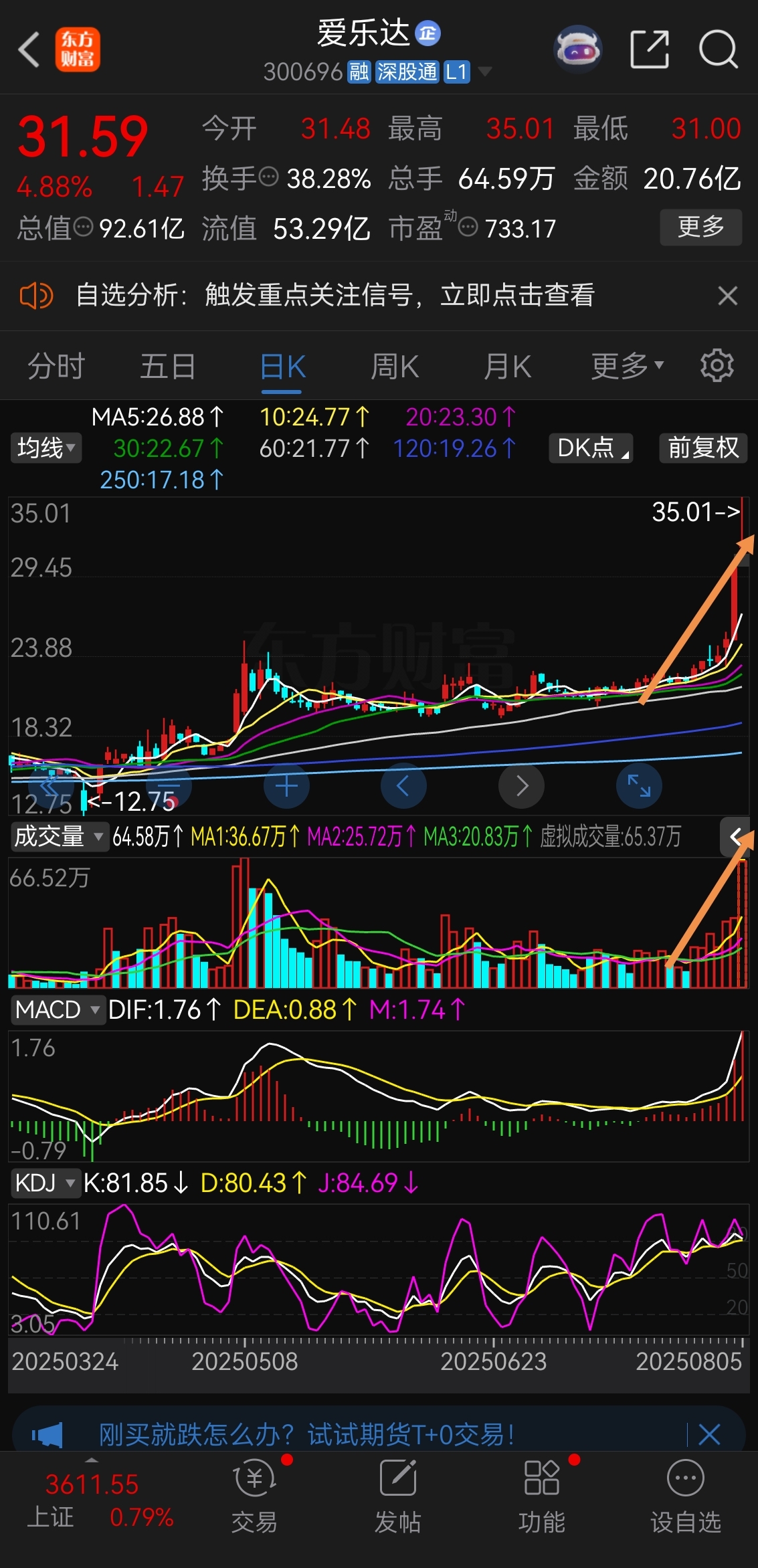Close the 自选分析 notification banner
The height and width of the screenshot is (1568, 758).
pyautogui.click(x=727, y=295)
